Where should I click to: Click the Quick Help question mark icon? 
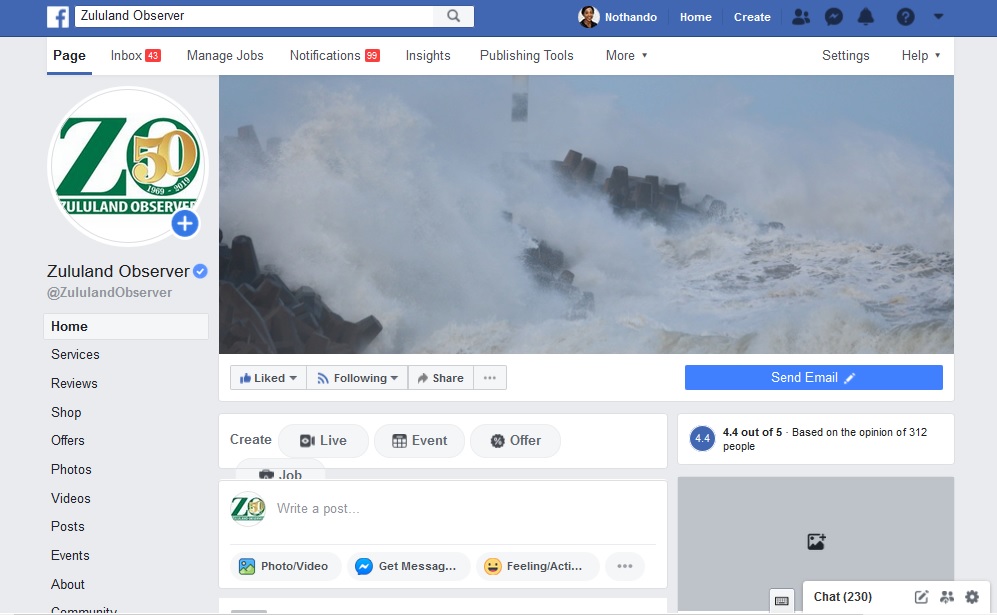coord(905,17)
